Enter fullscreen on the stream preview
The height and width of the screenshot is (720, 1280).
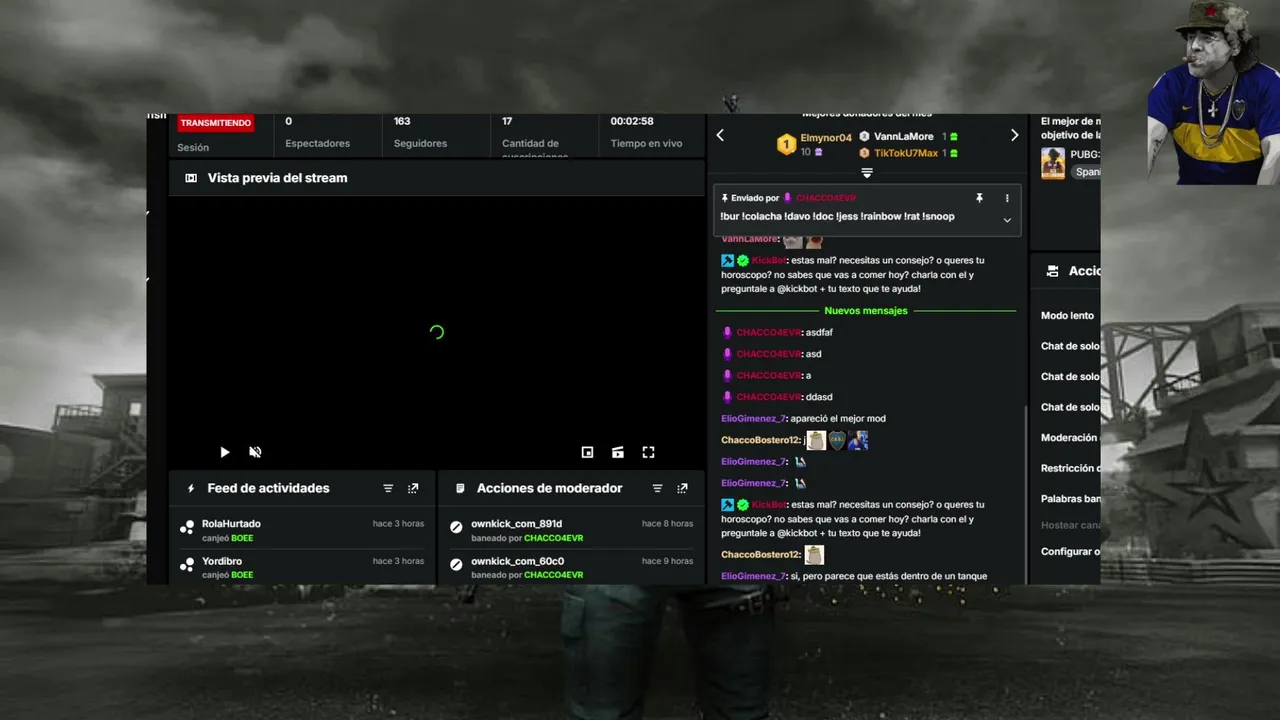[x=648, y=452]
